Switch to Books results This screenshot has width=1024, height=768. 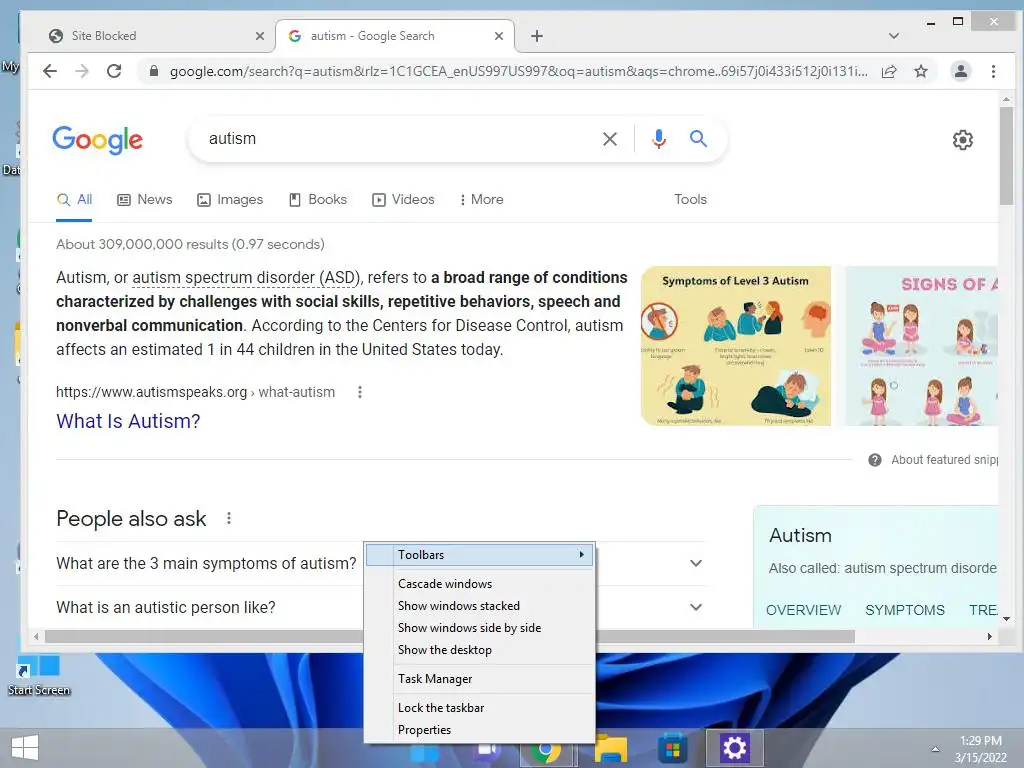[317, 200]
